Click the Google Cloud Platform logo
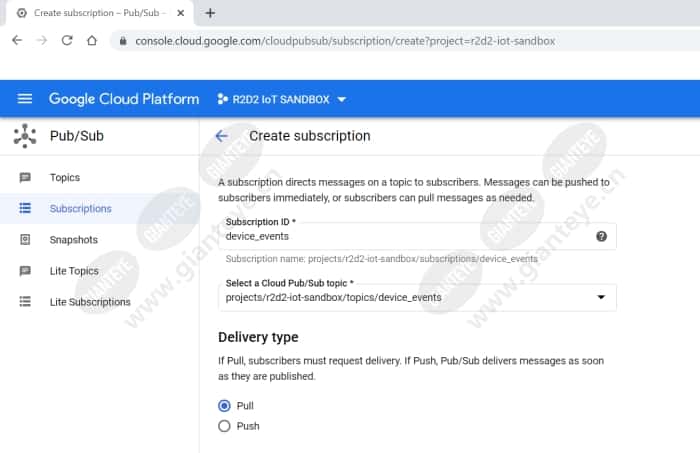The height and width of the screenshot is (453, 700). coord(124,99)
